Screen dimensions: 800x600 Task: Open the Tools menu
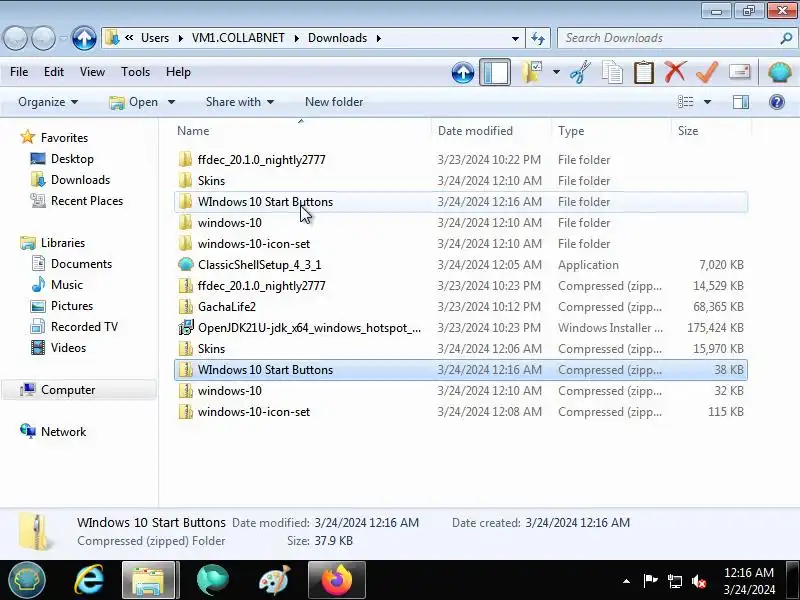pos(135,72)
